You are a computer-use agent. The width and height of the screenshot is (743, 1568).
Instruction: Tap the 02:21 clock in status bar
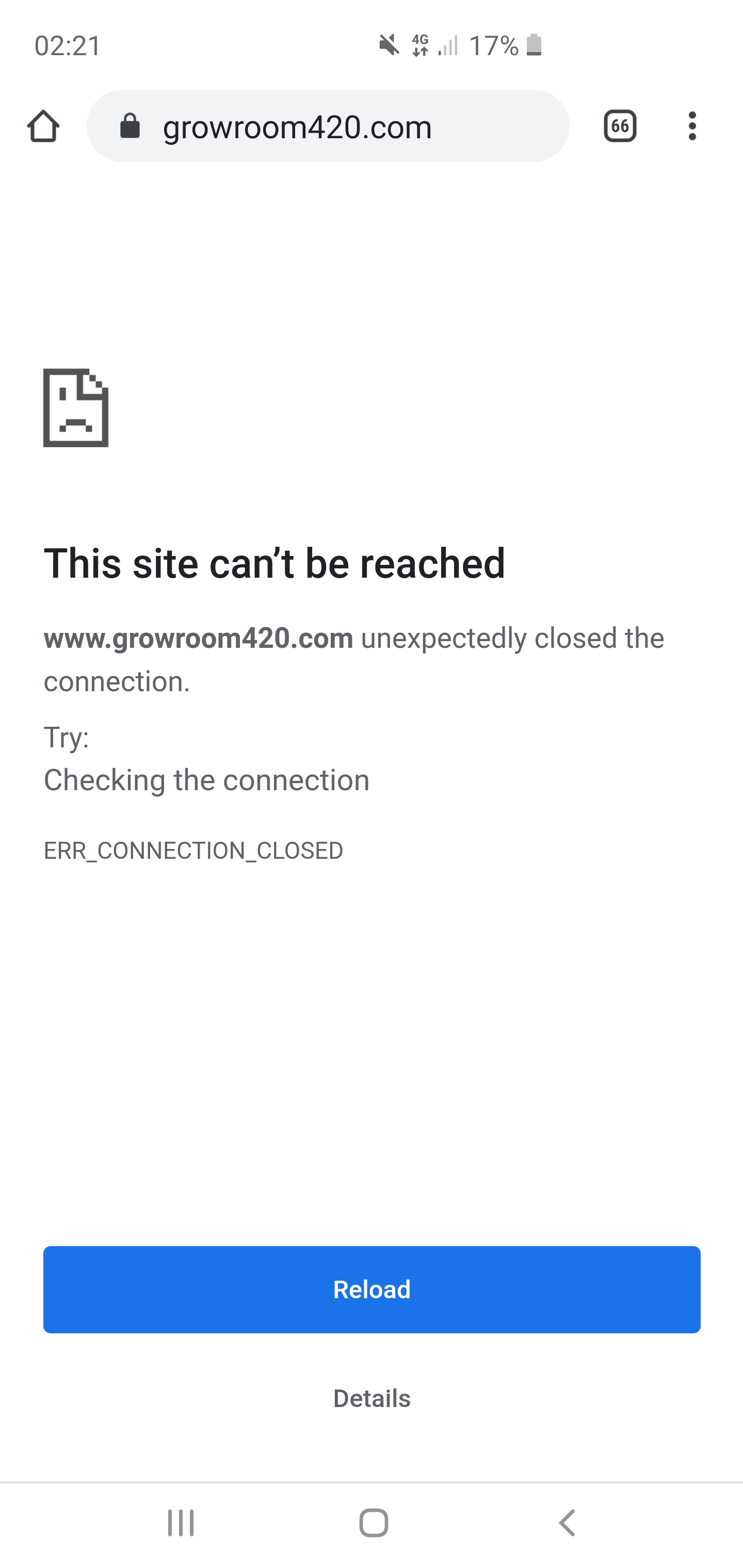click(x=68, y=46)
